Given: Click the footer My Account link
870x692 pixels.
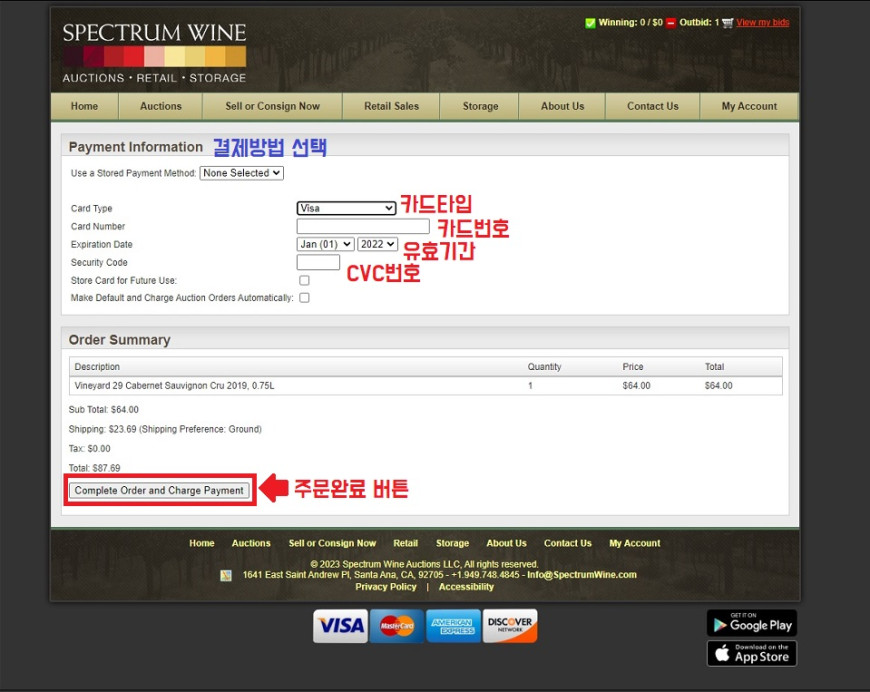Looking at the screenshot, I should [635, 543].
